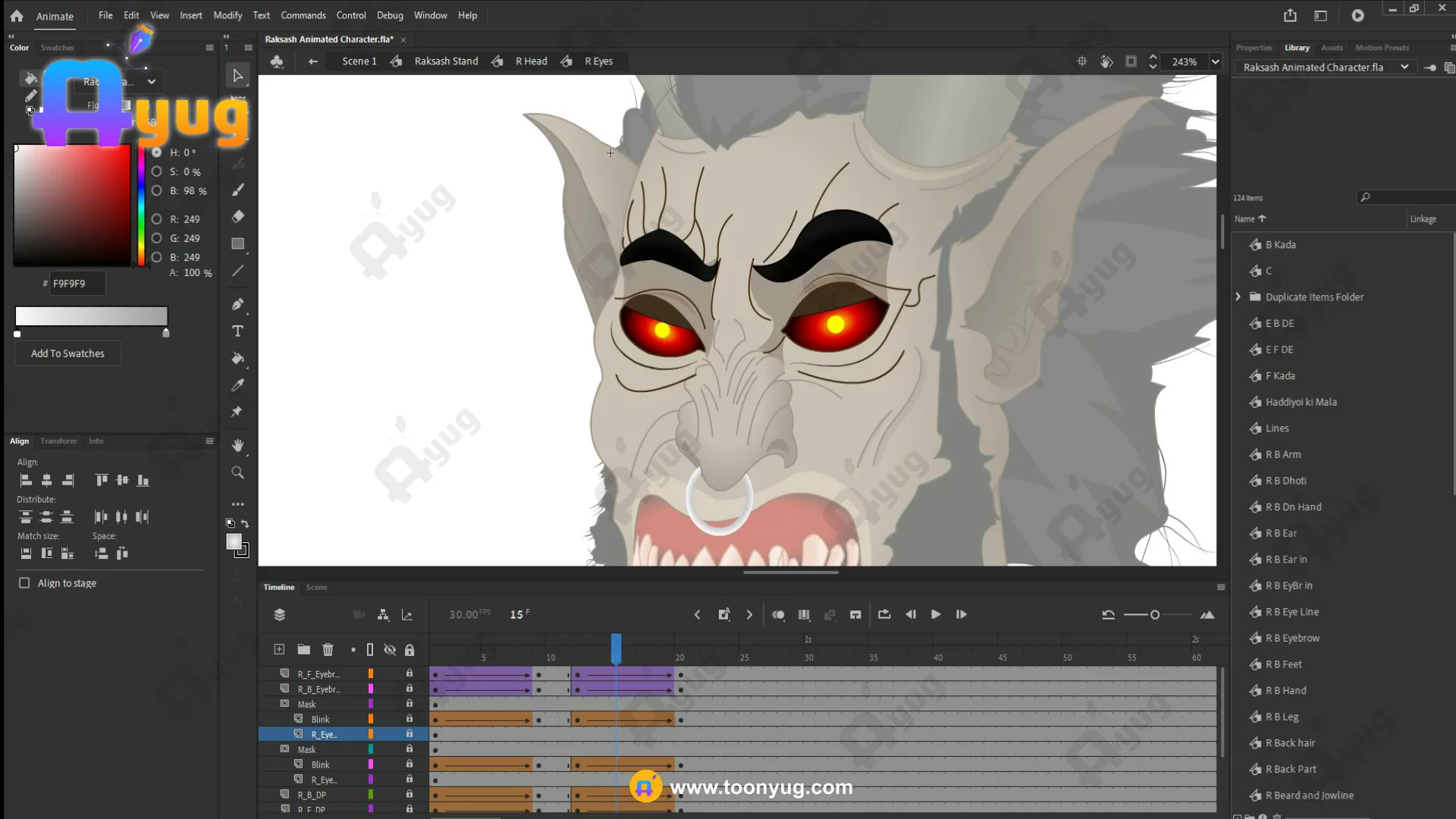The width and height of the screenshot is (1456, 819).
Task: Delete layer using timeline trash icon
Action: 328,649
